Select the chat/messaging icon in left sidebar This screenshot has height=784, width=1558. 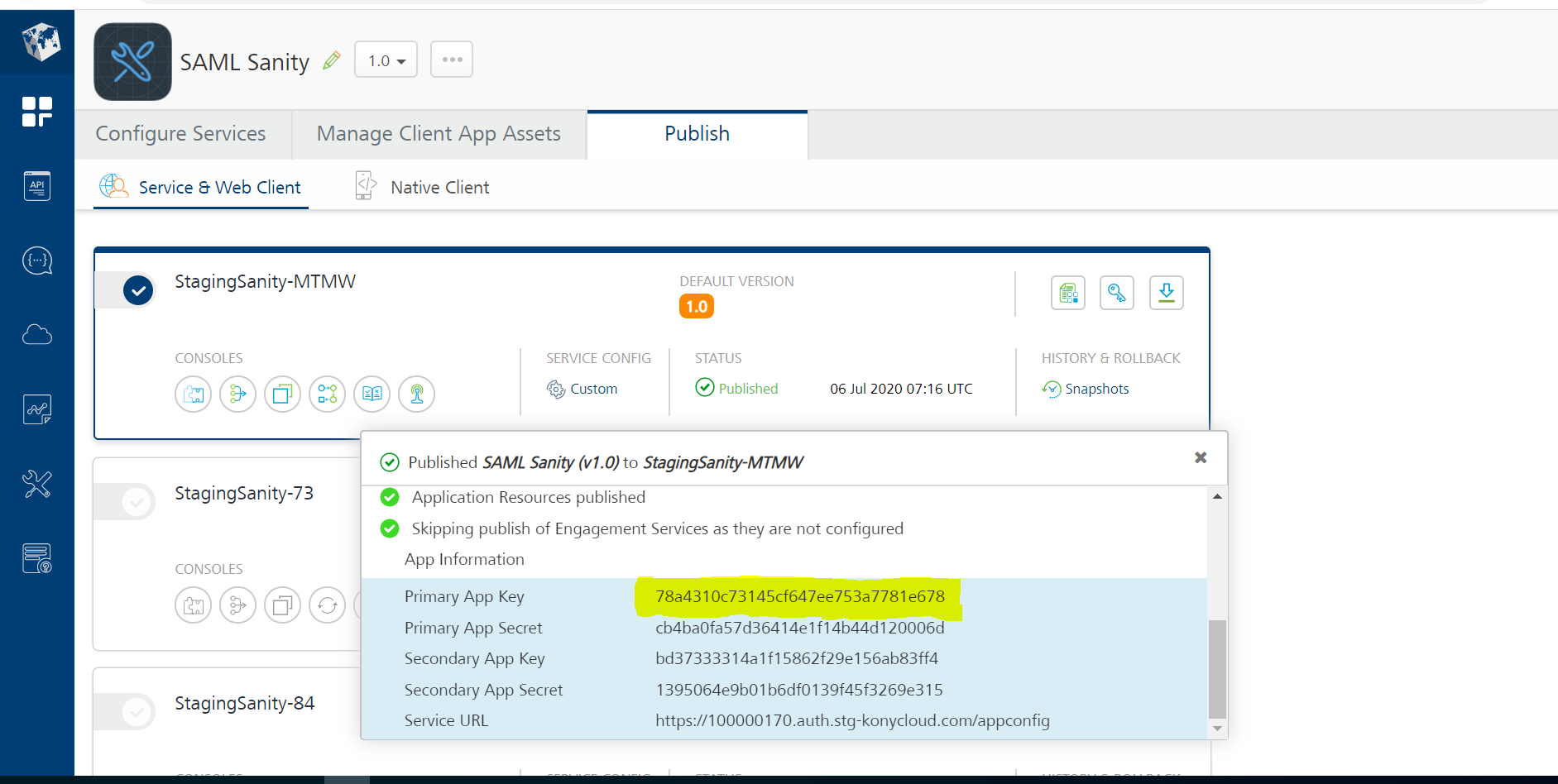(x=36, y=260)
